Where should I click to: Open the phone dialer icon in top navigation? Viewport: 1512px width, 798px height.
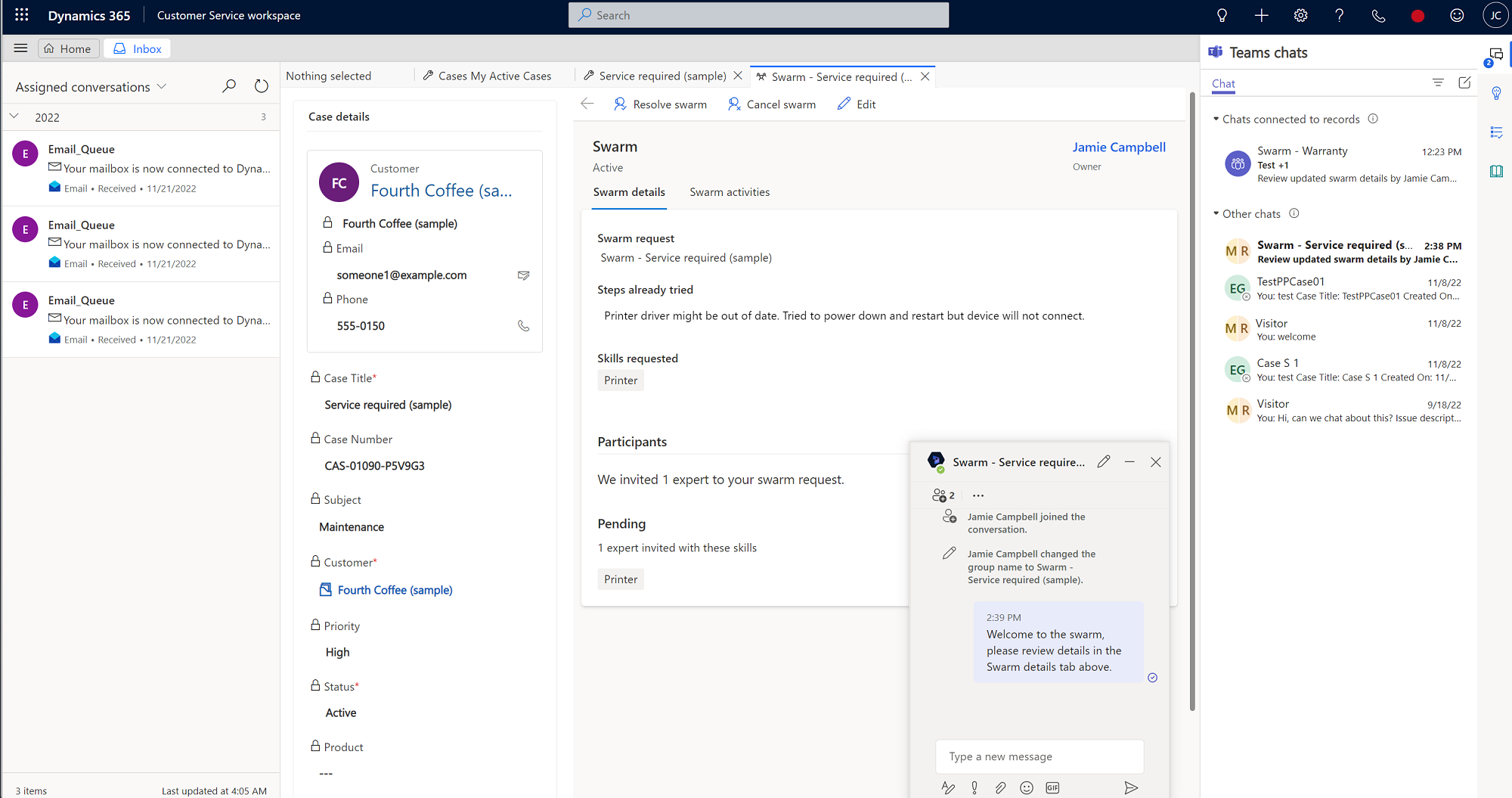[x=1378, y=15]
